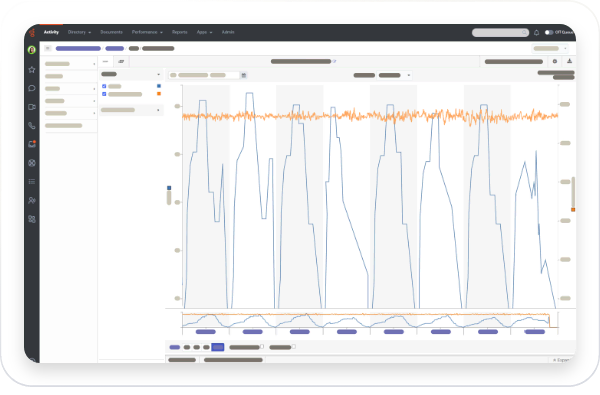This screenshot has width=600, height=395.
Task: Click the settings gear icon above chart
Action: (x=555, y=61)
